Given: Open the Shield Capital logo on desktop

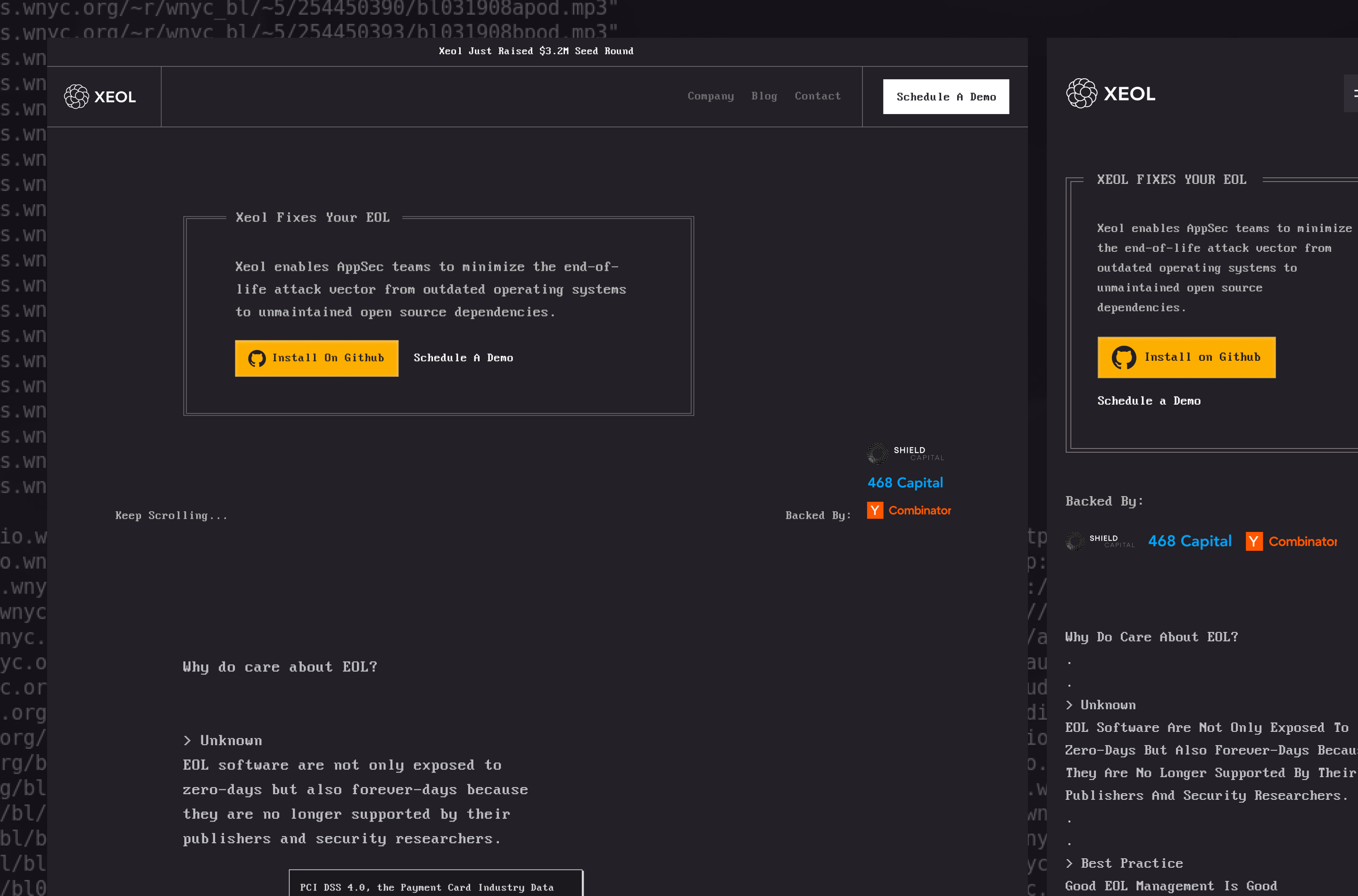Looking at the screenshot, I should coord(905,454).
